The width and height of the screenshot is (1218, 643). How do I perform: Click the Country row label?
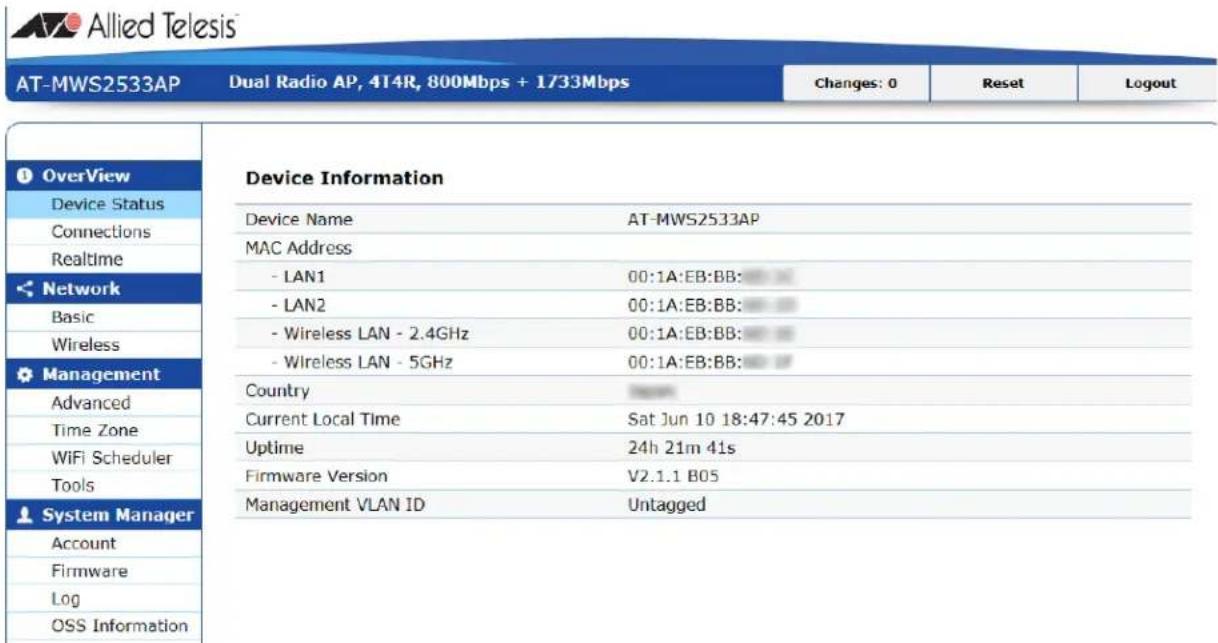(x=277, y=391)
